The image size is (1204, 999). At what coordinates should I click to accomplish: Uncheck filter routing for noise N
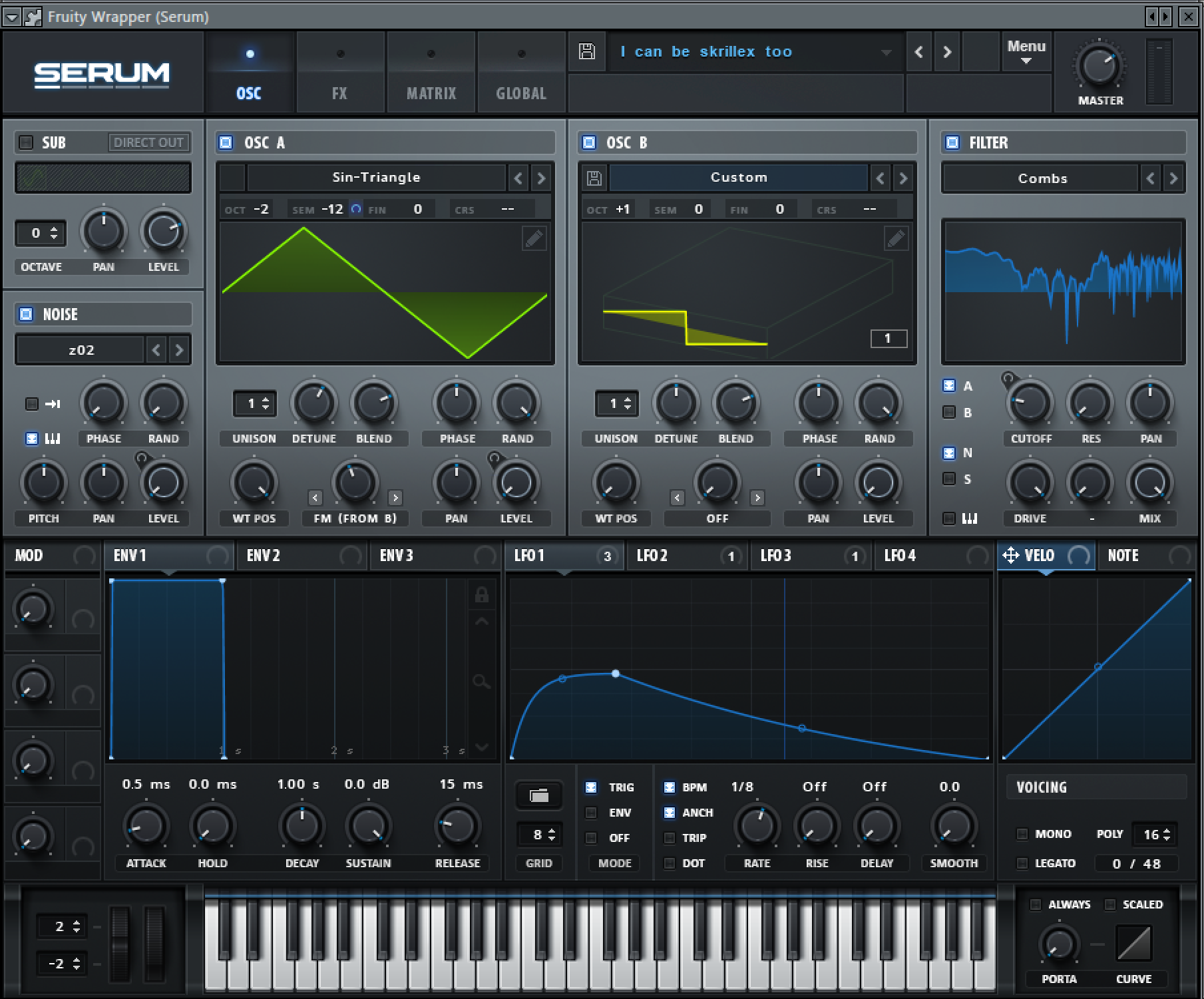coord(949,453)
